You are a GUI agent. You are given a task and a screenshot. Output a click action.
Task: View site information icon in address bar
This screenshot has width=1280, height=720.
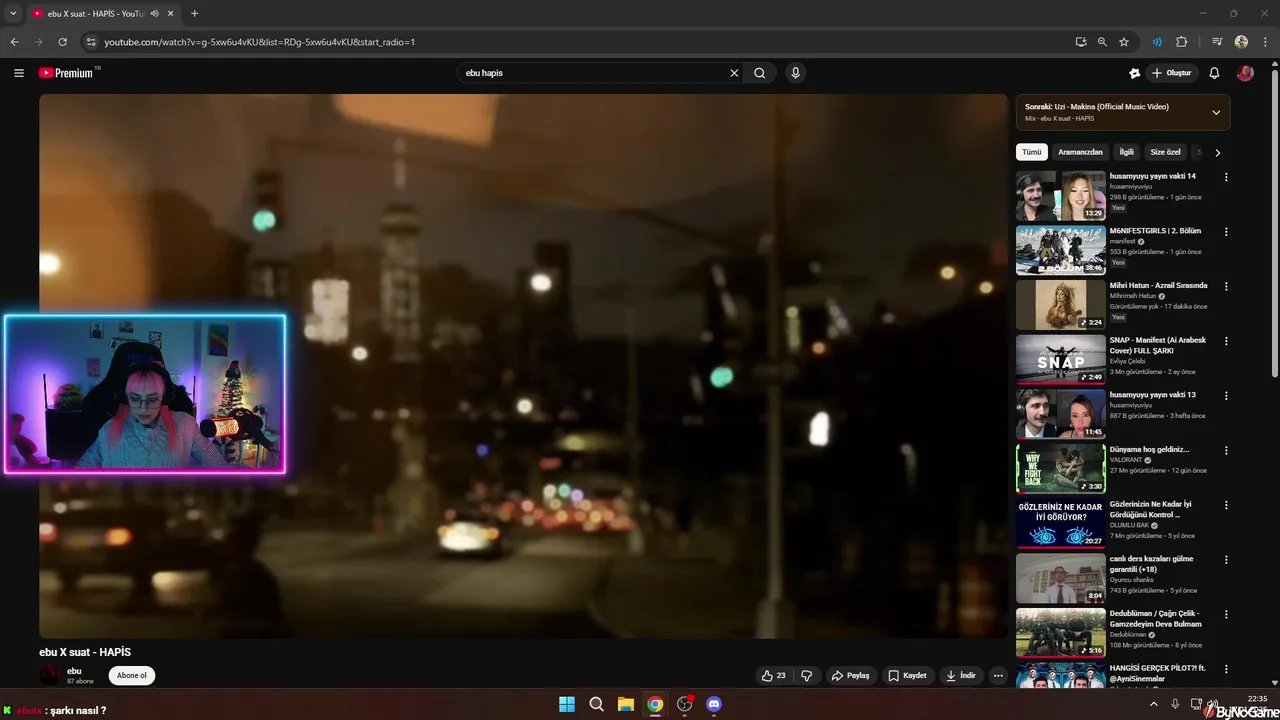(x=91, y=42)
